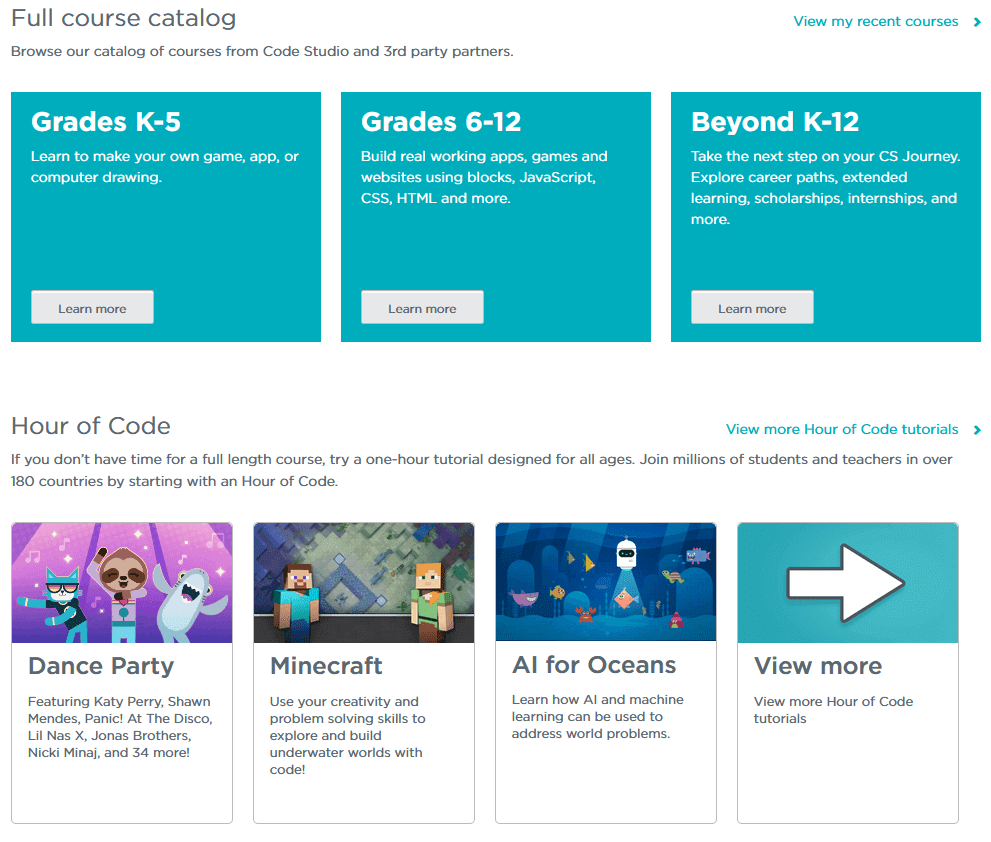991x842 pixels.
Task: Follow the View more Hour of Code tutorials link
Action: (842, 429)
